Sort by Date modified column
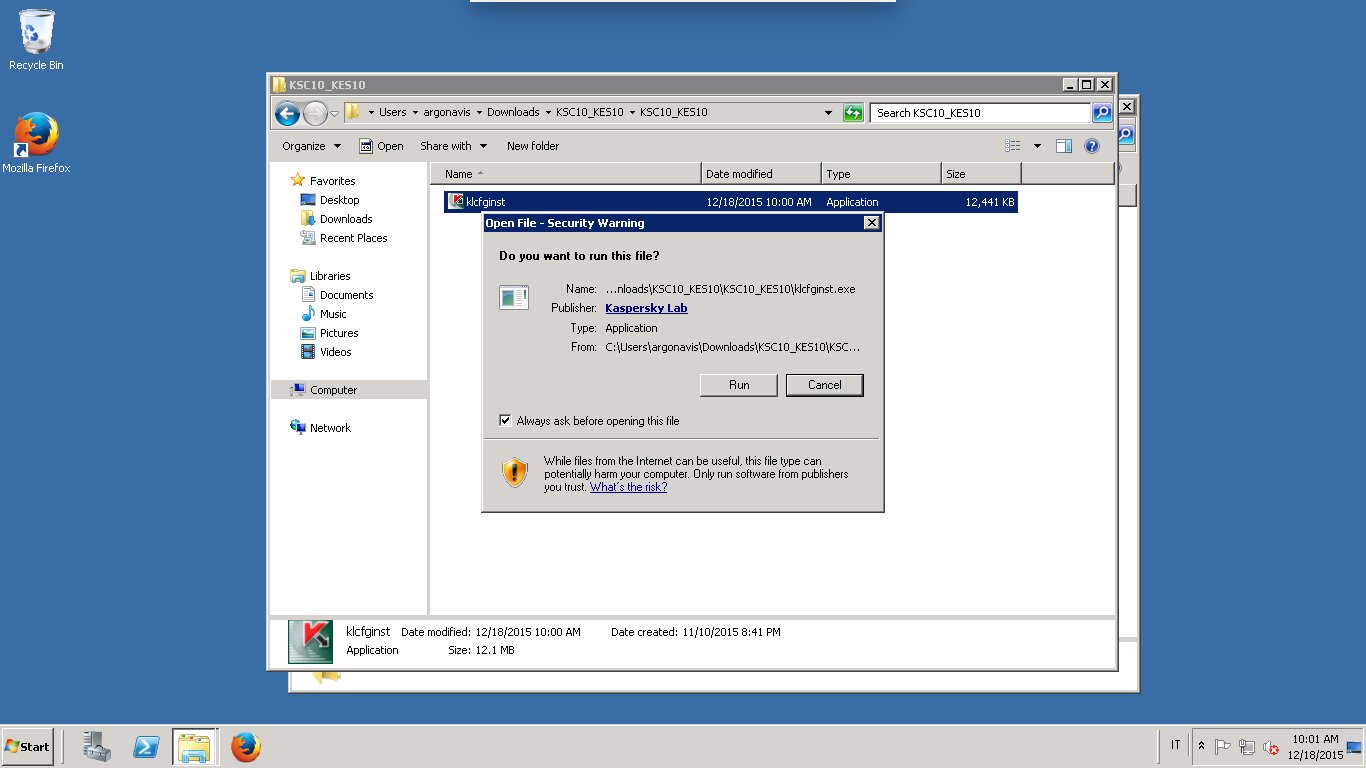Image resolution: width=1366 pixels, height=768 pixels. coord(761,174)
